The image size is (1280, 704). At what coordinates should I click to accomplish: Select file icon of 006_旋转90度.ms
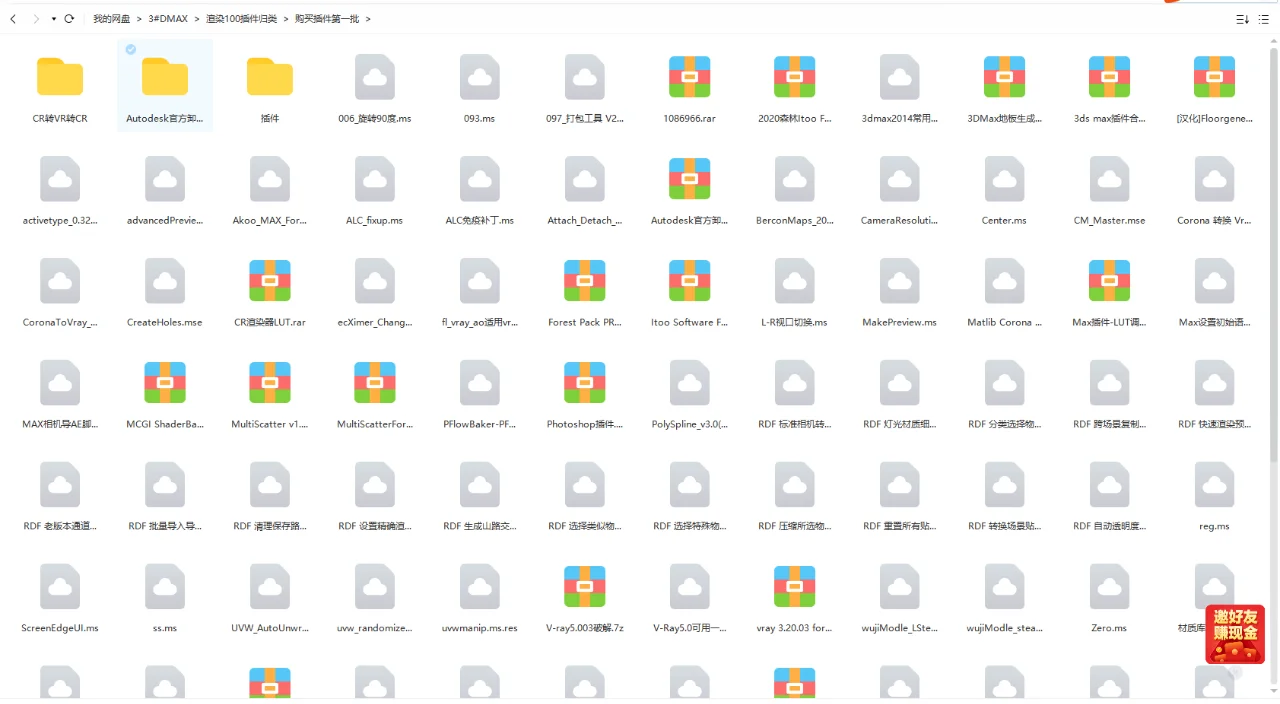pyautogui.click(x=375, y=77)
